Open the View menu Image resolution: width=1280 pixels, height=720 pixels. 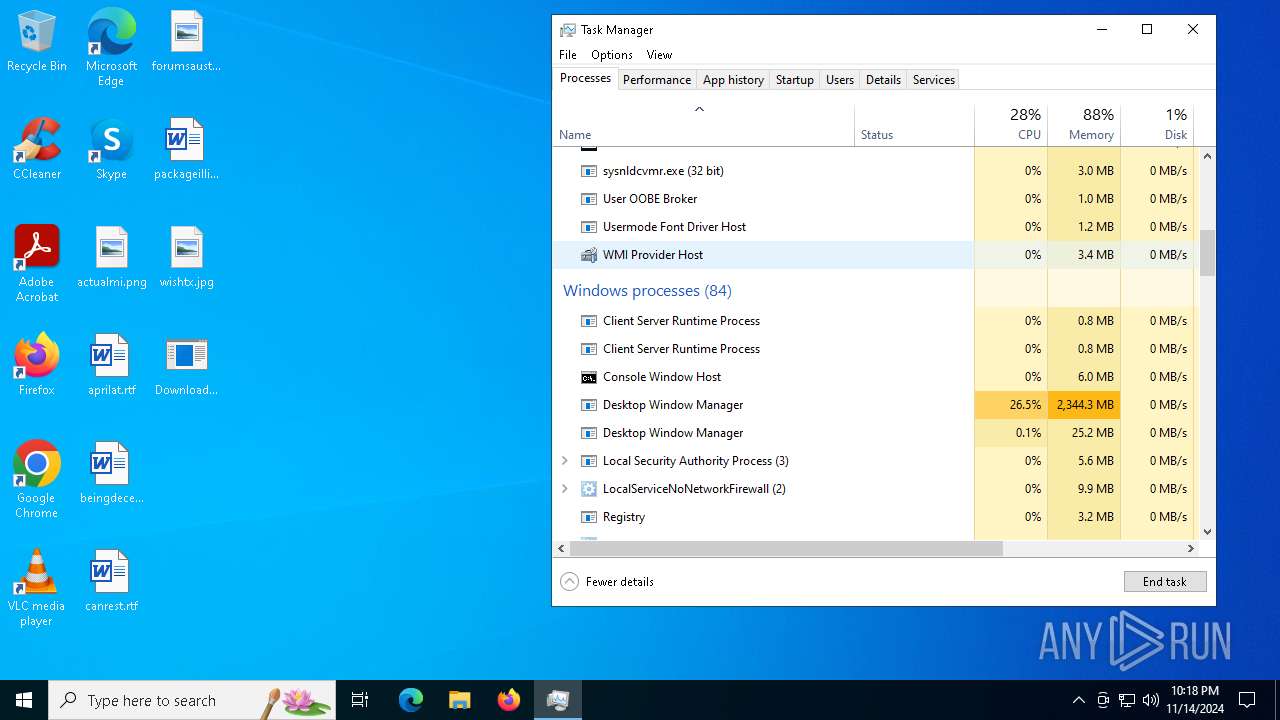659,55
